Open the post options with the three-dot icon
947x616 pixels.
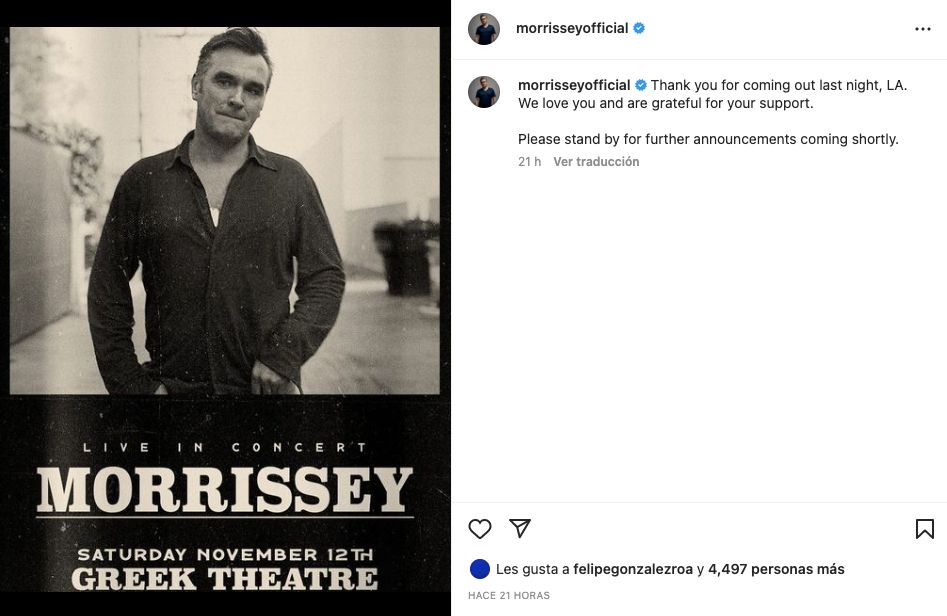coord(923,28)
